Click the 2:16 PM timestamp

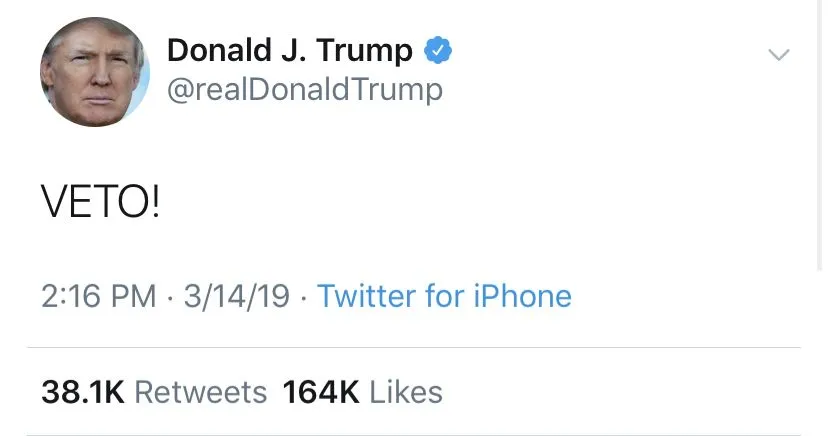(98, 296)
